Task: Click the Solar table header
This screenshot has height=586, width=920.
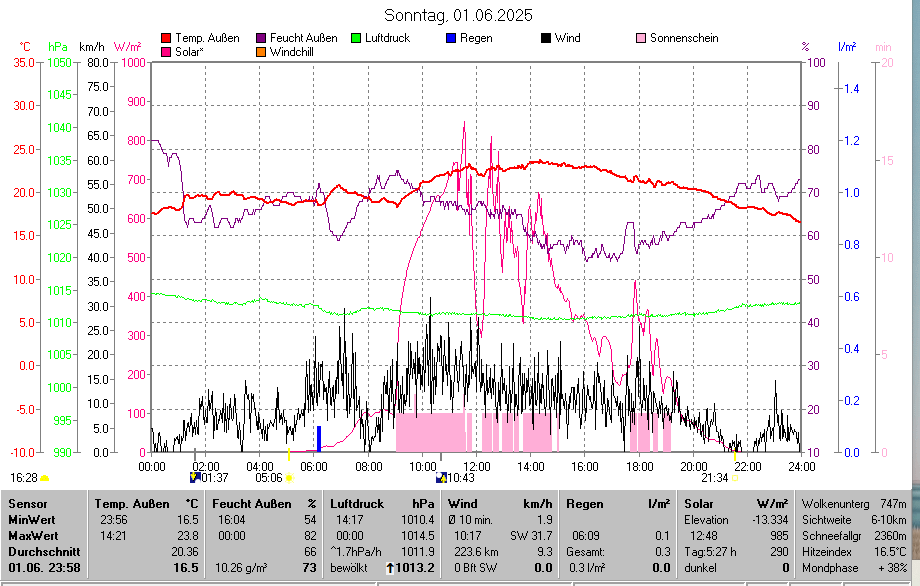Action: click(699, 504)
